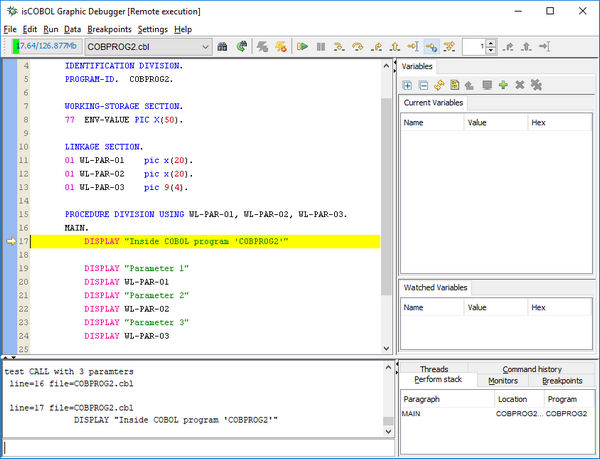Click the refresh arrows icon in Variables
600x459 pixels.
(x=439, y=86)
